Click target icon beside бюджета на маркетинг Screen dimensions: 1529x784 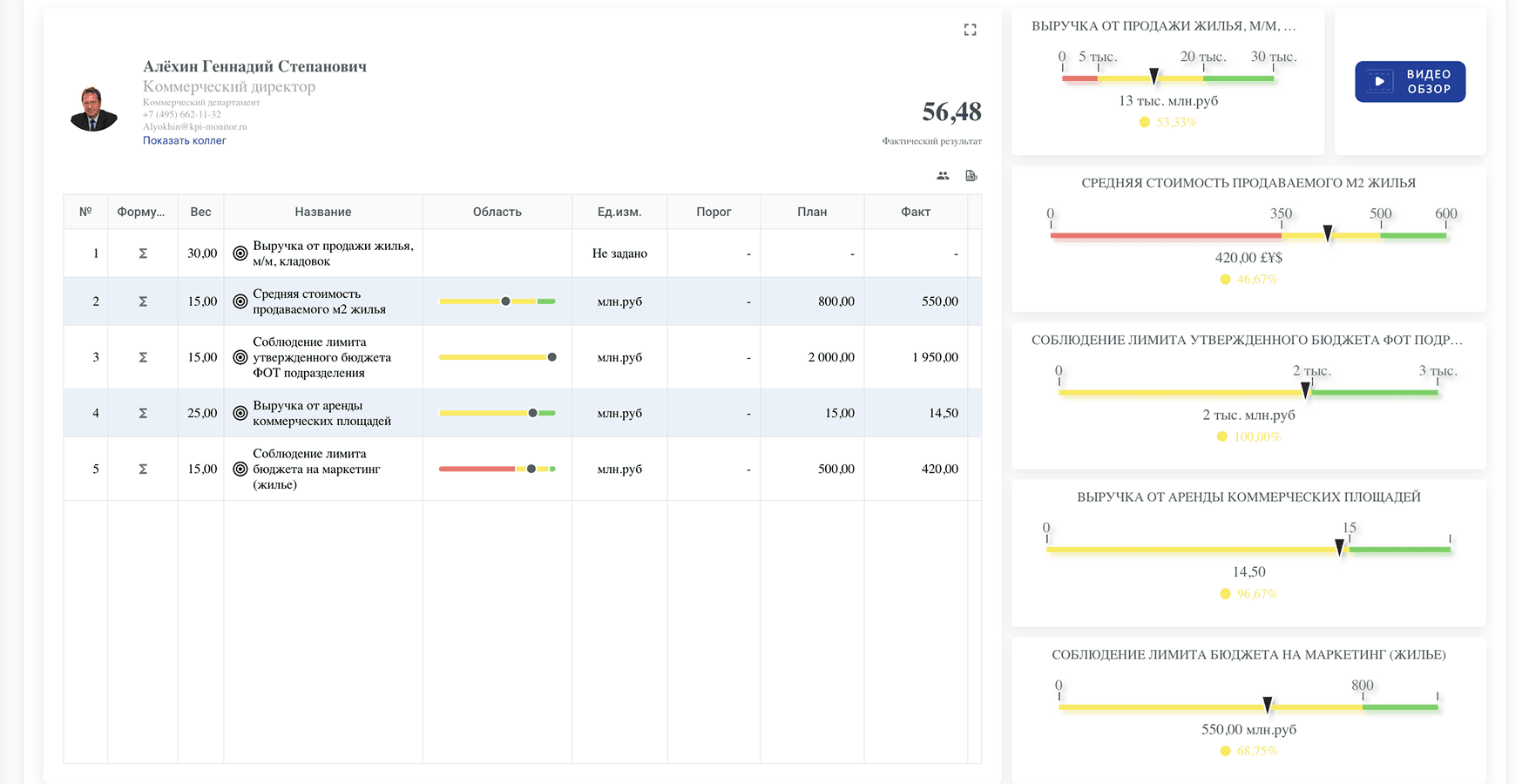point(240,469)
